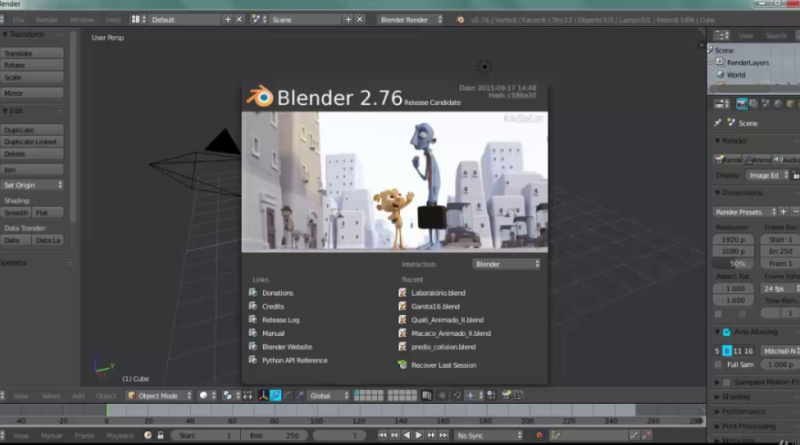Click the outliner editor type icon
The height and width of the screenshot is (445, 800).
pos(721,35)
